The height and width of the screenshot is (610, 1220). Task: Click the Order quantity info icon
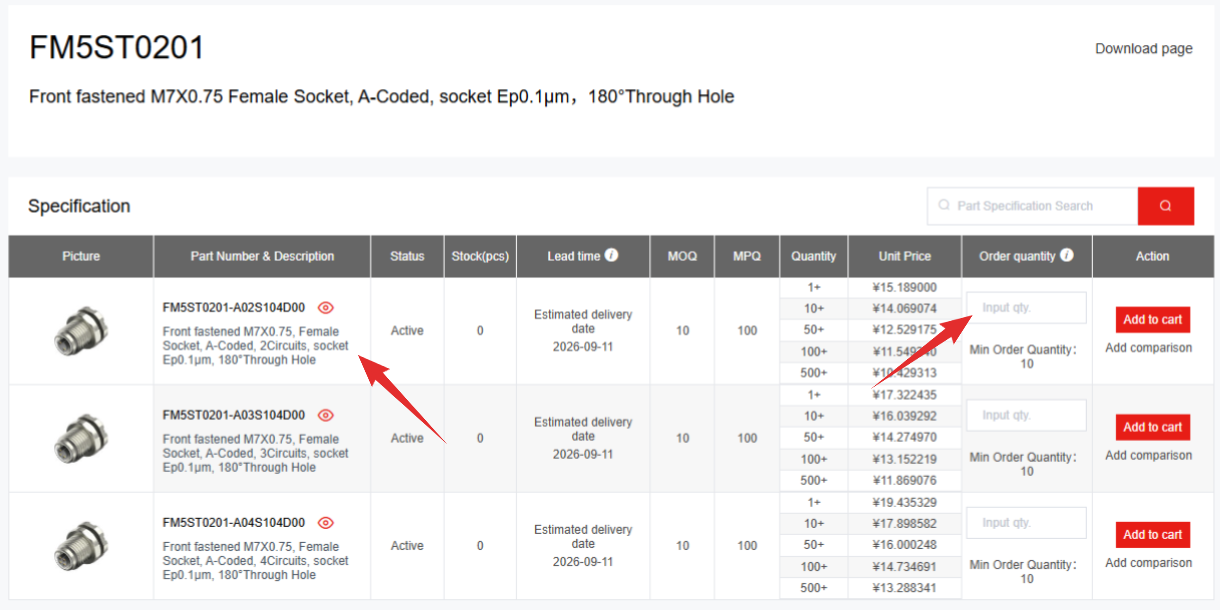[x=1067, y=255]
